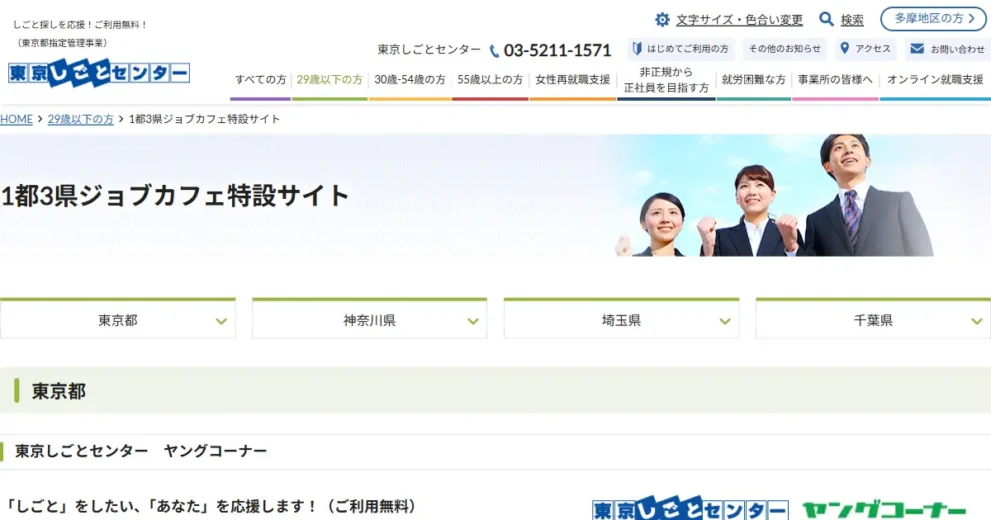Open the 30歳-54歳の方 menu tab
Viewport: 991px width, 520px height.
(410, 80)
